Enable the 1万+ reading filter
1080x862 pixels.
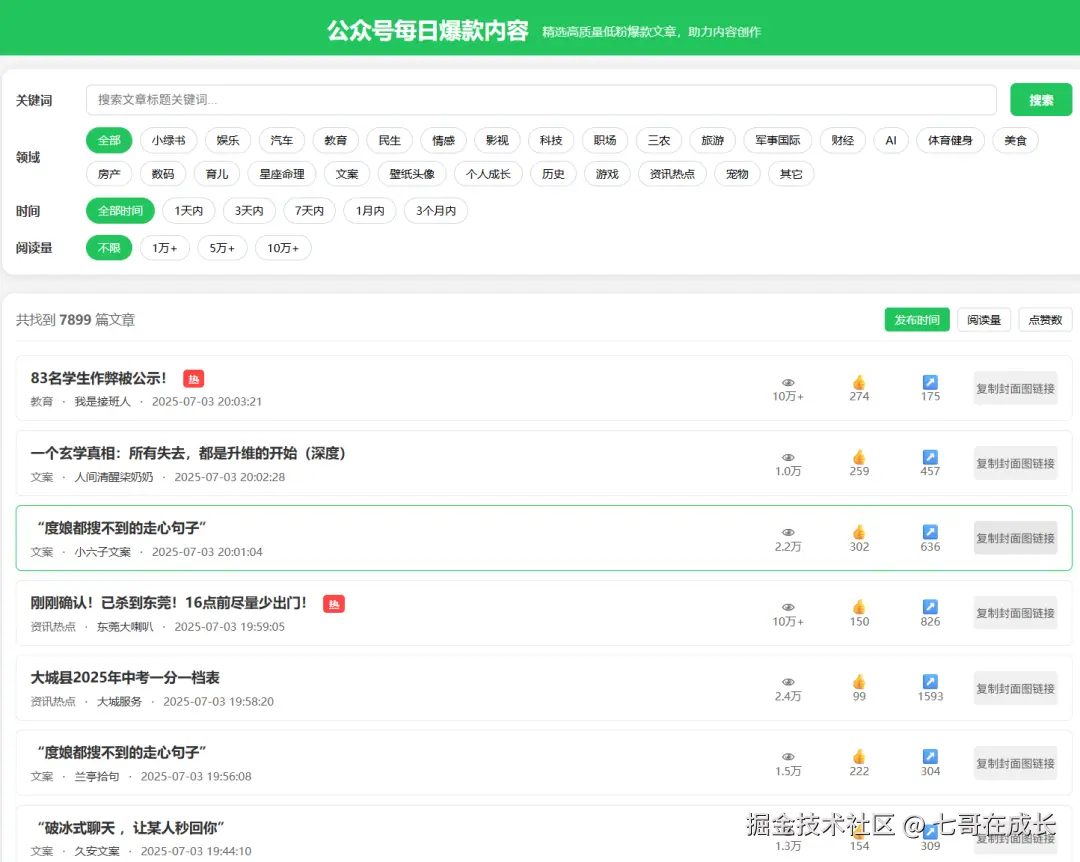(x=164, y=247)
